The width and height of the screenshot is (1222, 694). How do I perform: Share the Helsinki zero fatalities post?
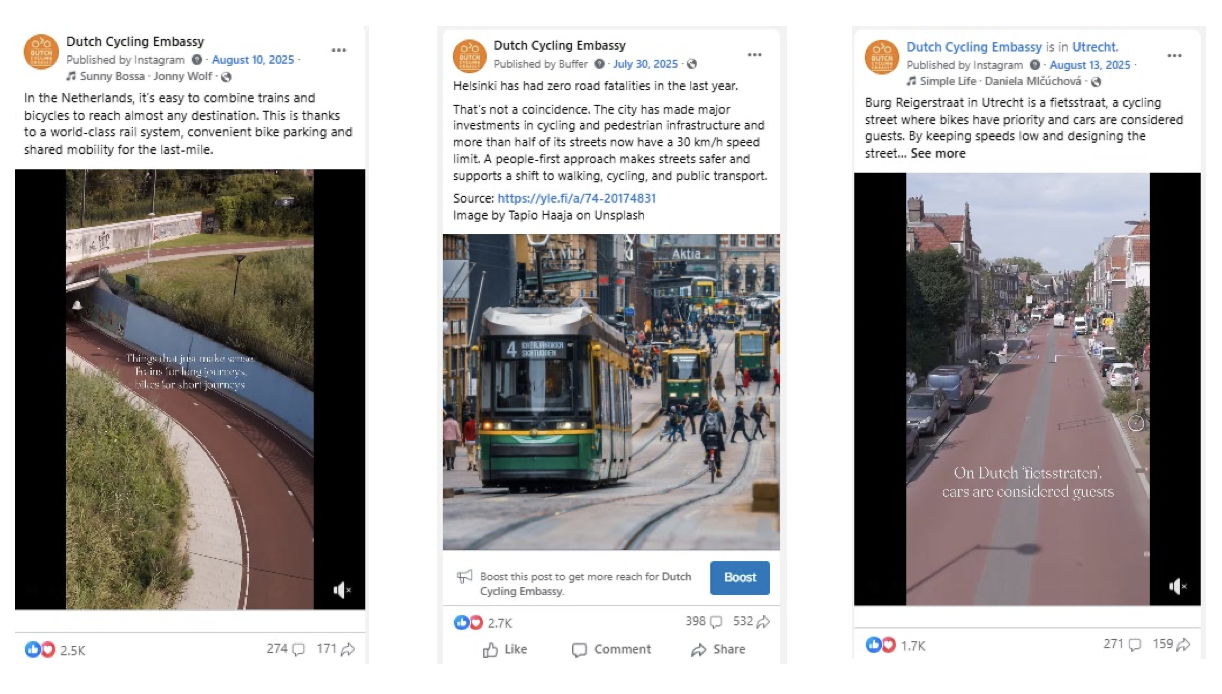718,649
